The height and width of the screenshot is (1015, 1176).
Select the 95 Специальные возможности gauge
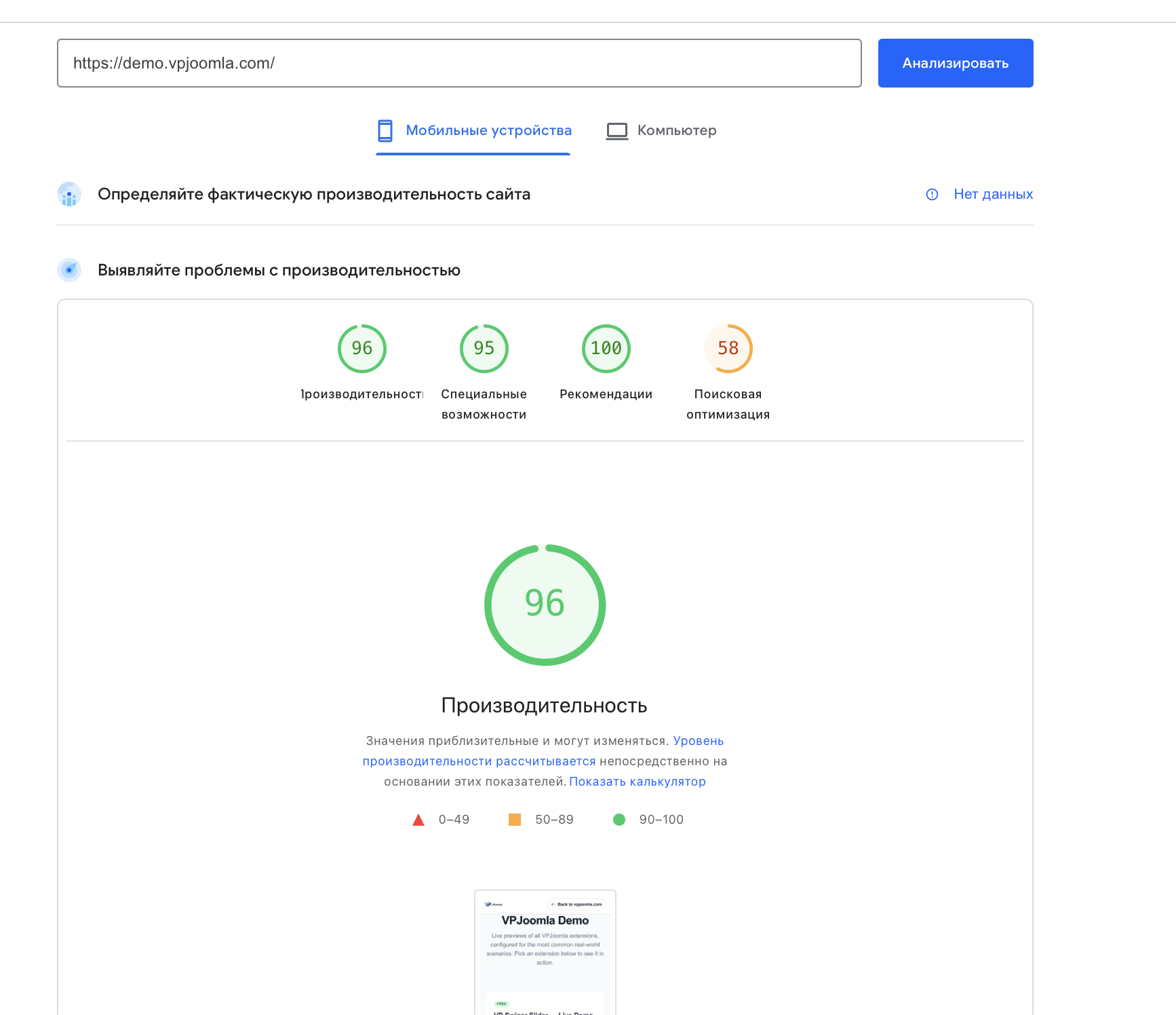coord(484,349)
